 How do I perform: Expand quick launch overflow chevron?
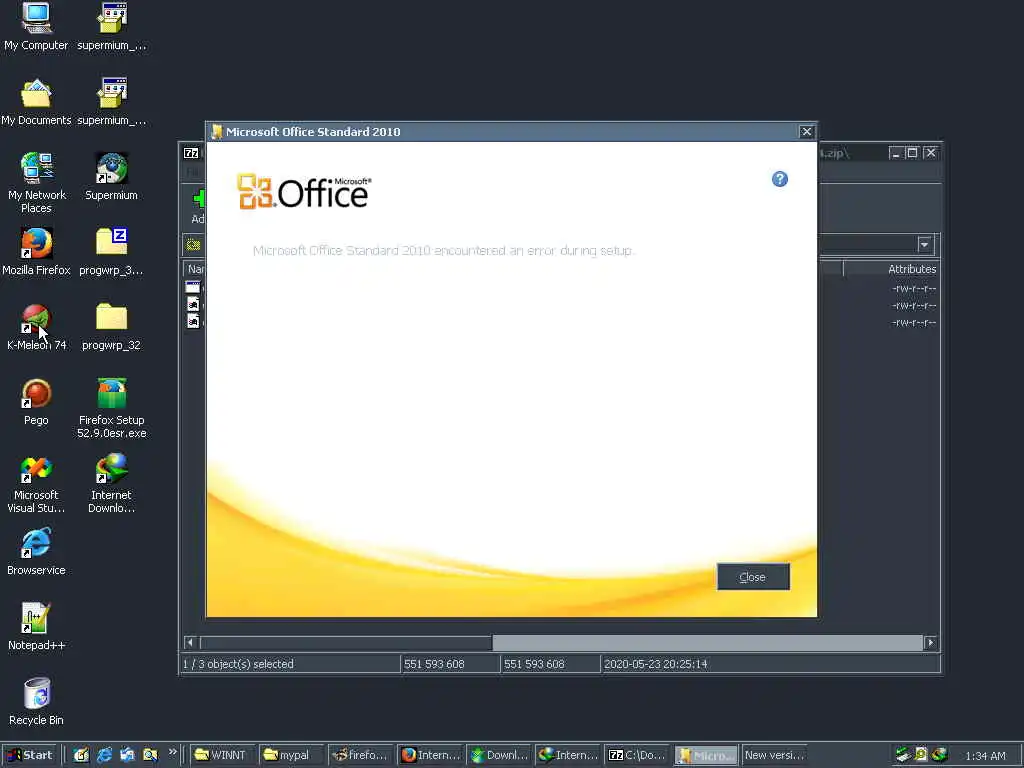pos(172,752)
